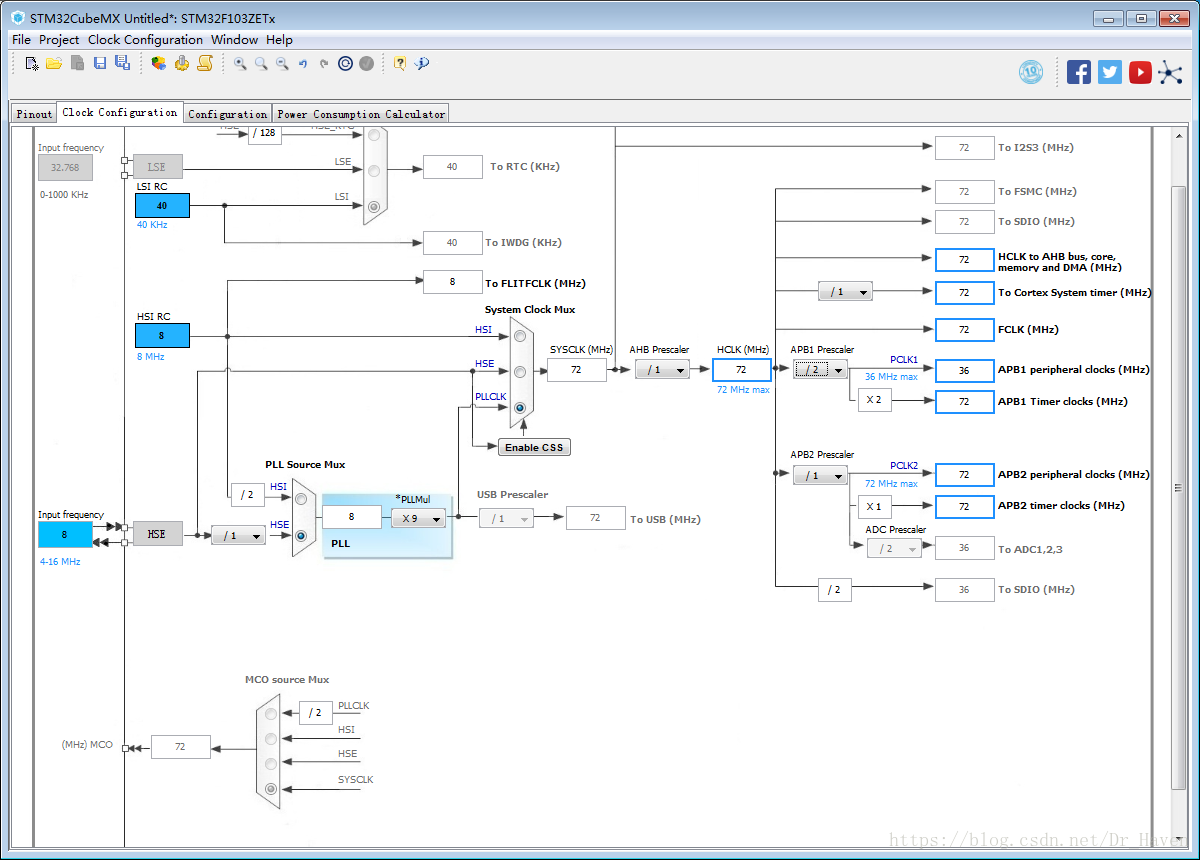1200x860 pixels.
Task: Select HSI in System Clock Mux
Action: [x=520, y=335]
